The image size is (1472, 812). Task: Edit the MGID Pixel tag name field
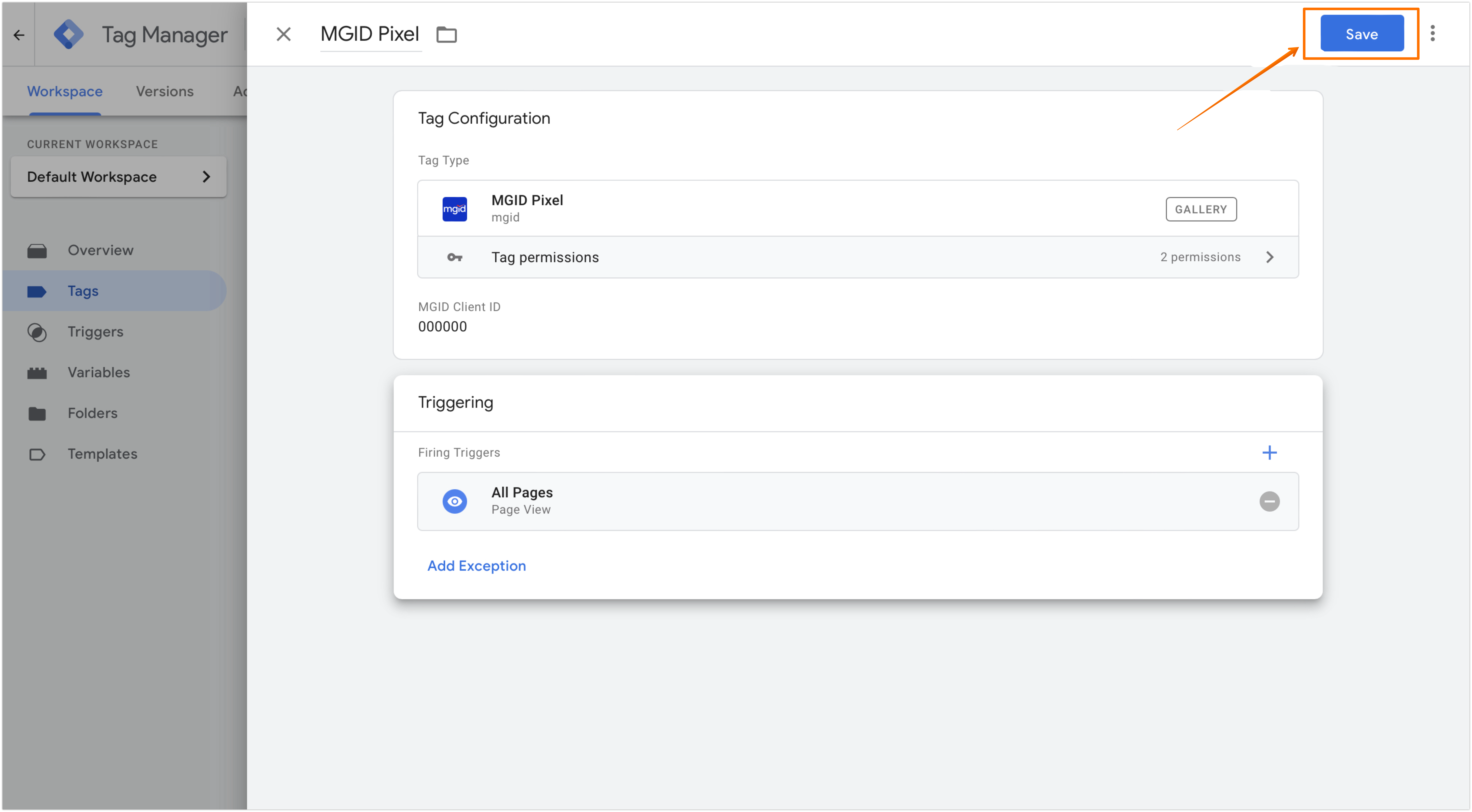pyautogui.click(x=370, y=34)
